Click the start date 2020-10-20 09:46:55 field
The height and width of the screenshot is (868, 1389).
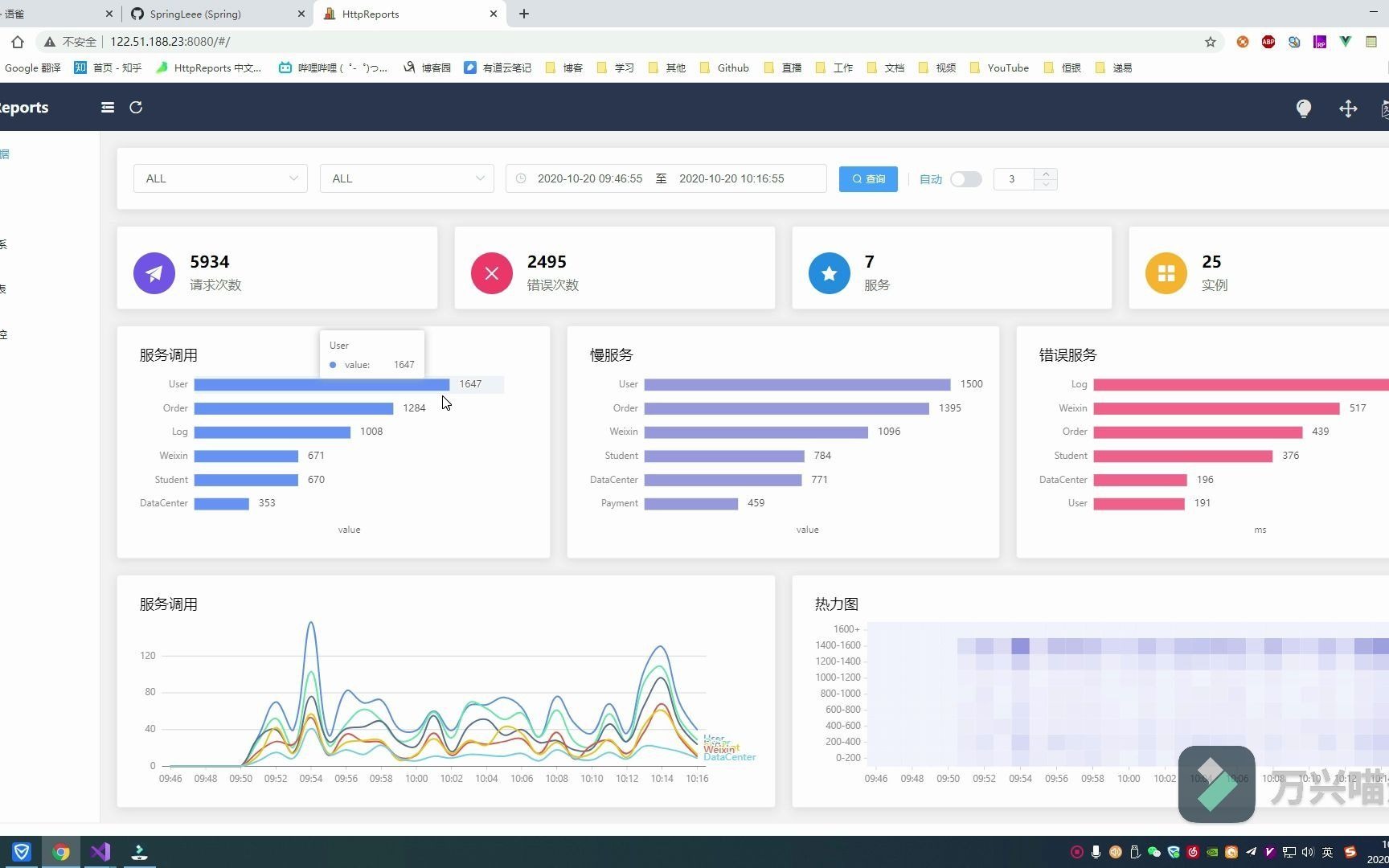[590, 178]
